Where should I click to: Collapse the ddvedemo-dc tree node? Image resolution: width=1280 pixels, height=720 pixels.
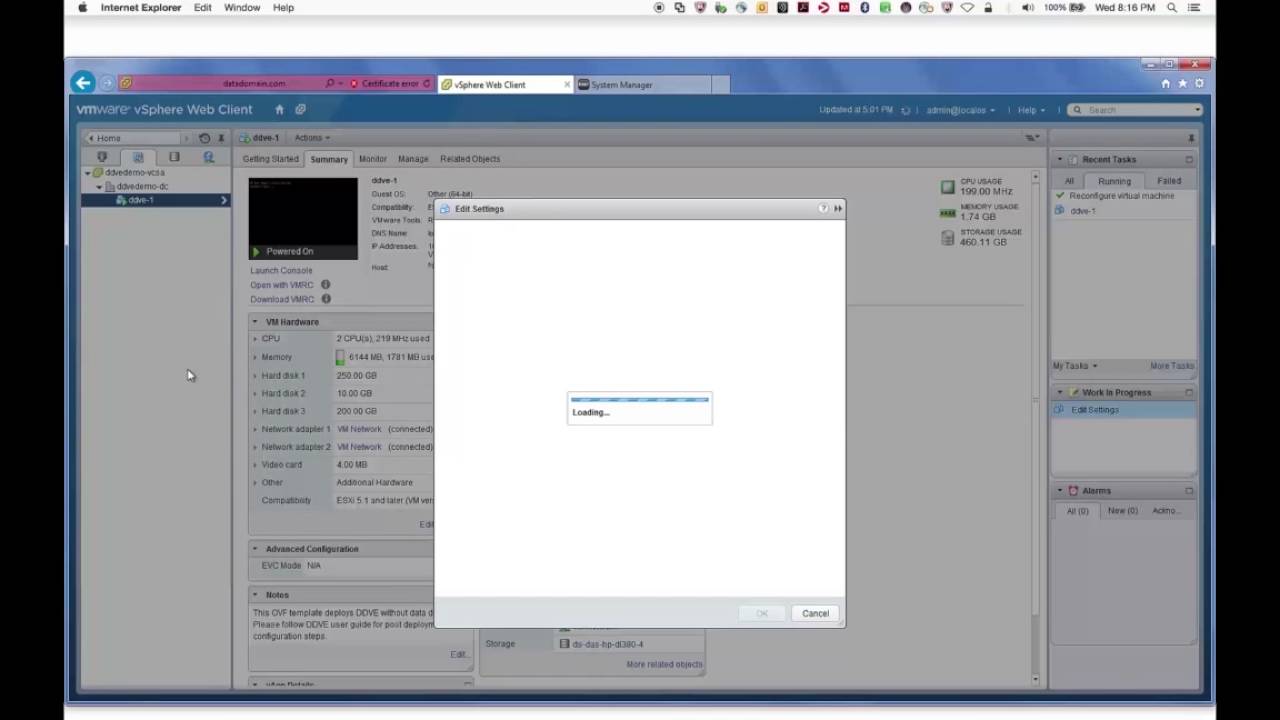coord(98,187)
